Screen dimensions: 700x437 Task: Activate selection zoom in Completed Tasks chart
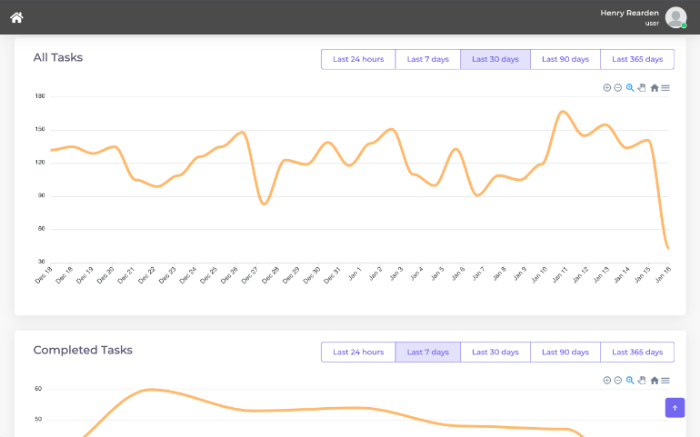tap(630, 380)
